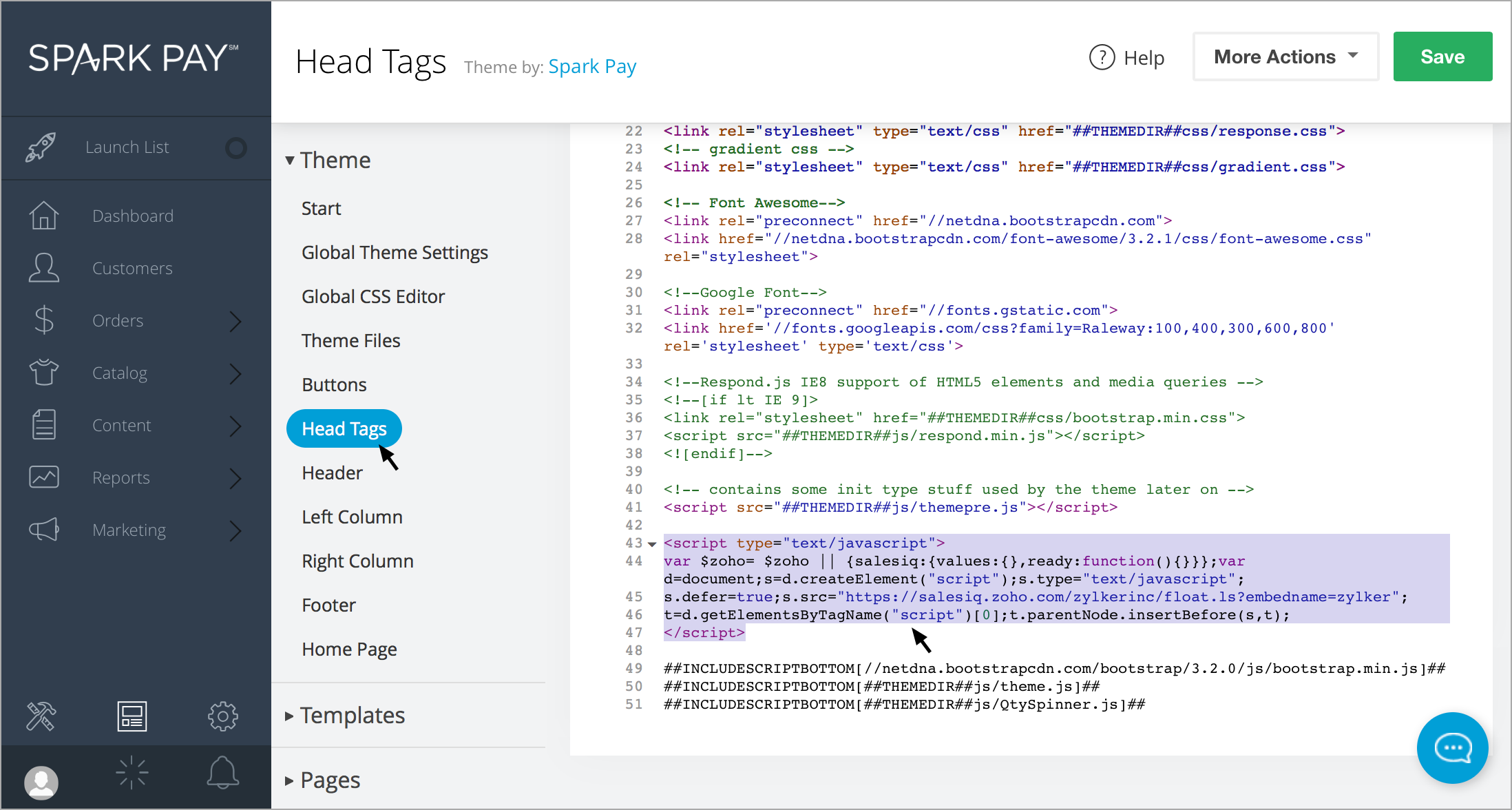Click the Content document icon

click(x=43, y=425)
